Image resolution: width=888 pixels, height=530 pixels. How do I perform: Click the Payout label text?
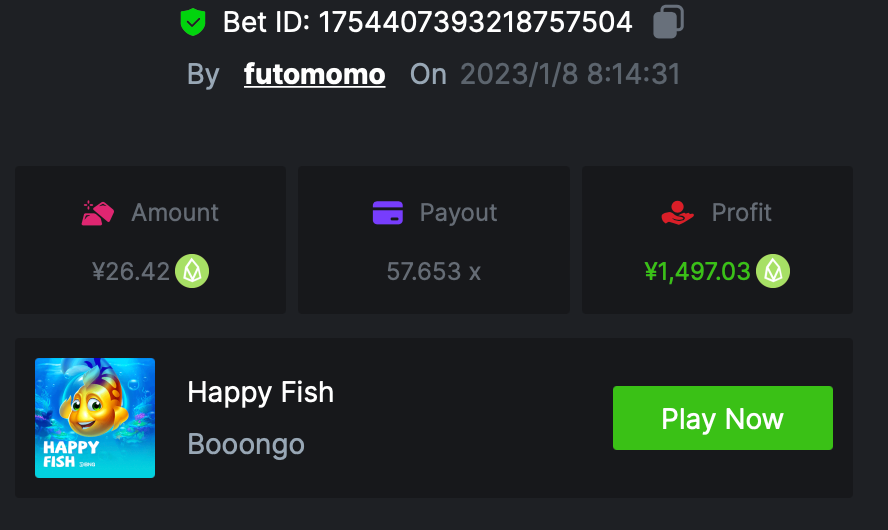point(458,213)
